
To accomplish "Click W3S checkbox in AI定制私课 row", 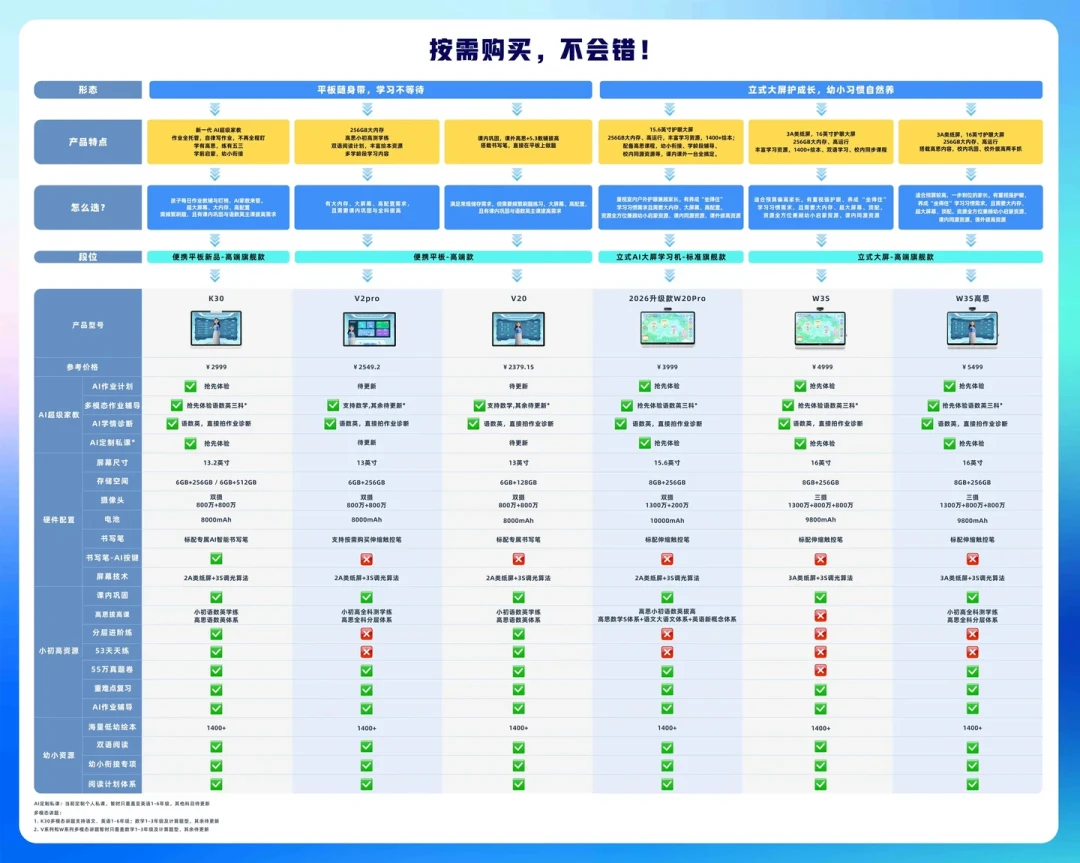I will click(x=800, y=444).
